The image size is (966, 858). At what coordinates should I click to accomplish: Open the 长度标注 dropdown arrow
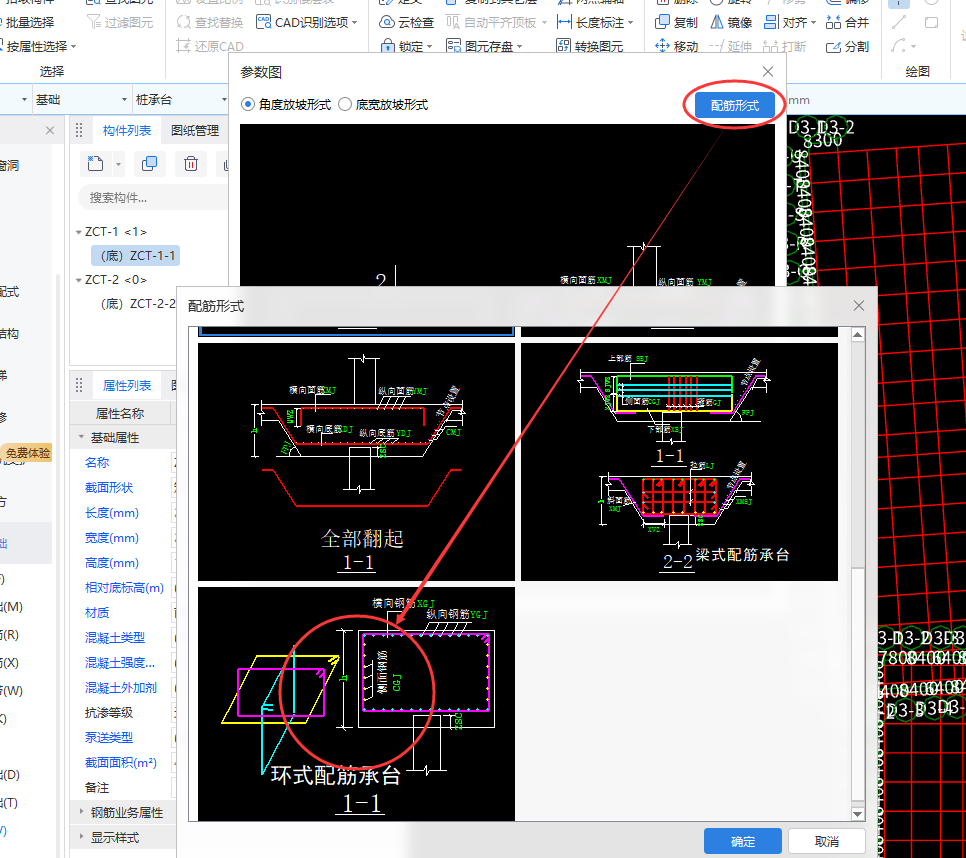(x=630, y=23)
